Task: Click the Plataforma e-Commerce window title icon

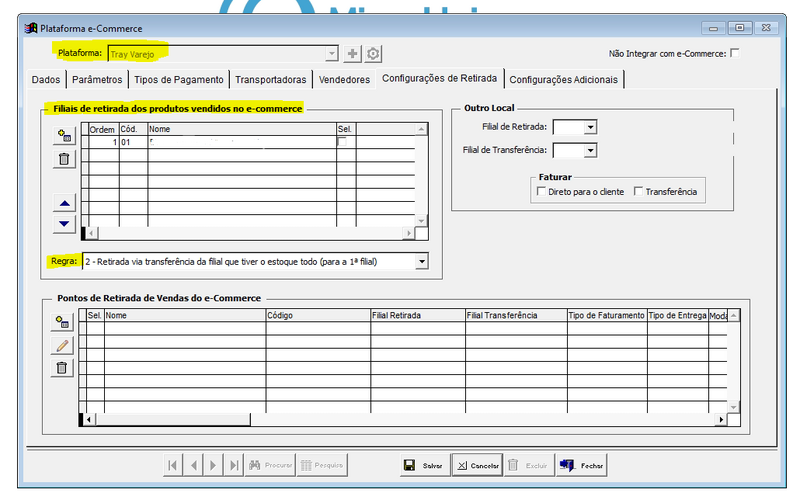Action: pyautogui.click(x=31, y=28)
